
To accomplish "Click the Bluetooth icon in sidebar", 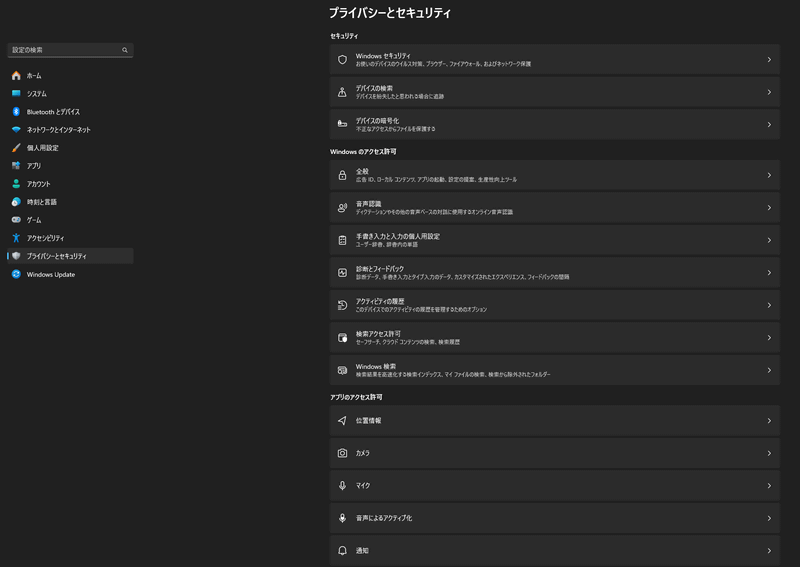I will tap(16, 111).
